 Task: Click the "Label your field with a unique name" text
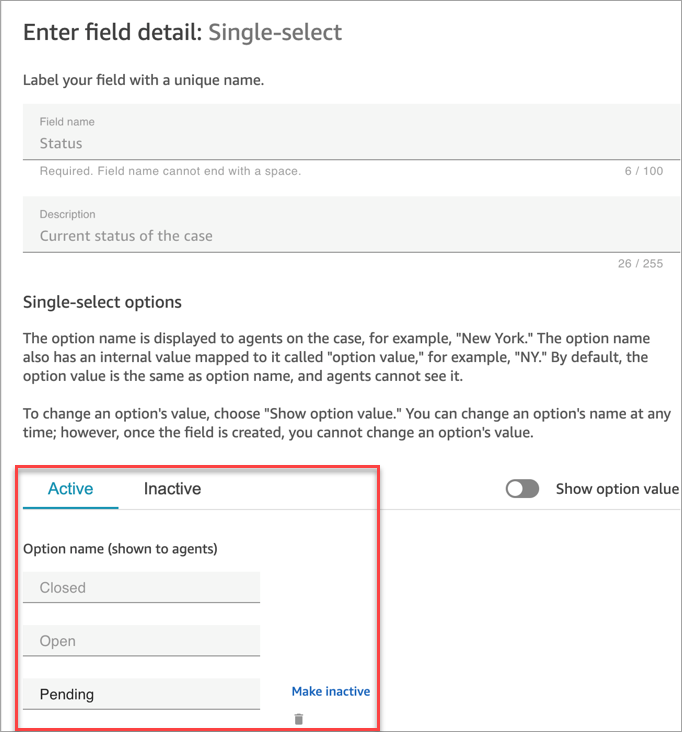(x=143, y=79)
